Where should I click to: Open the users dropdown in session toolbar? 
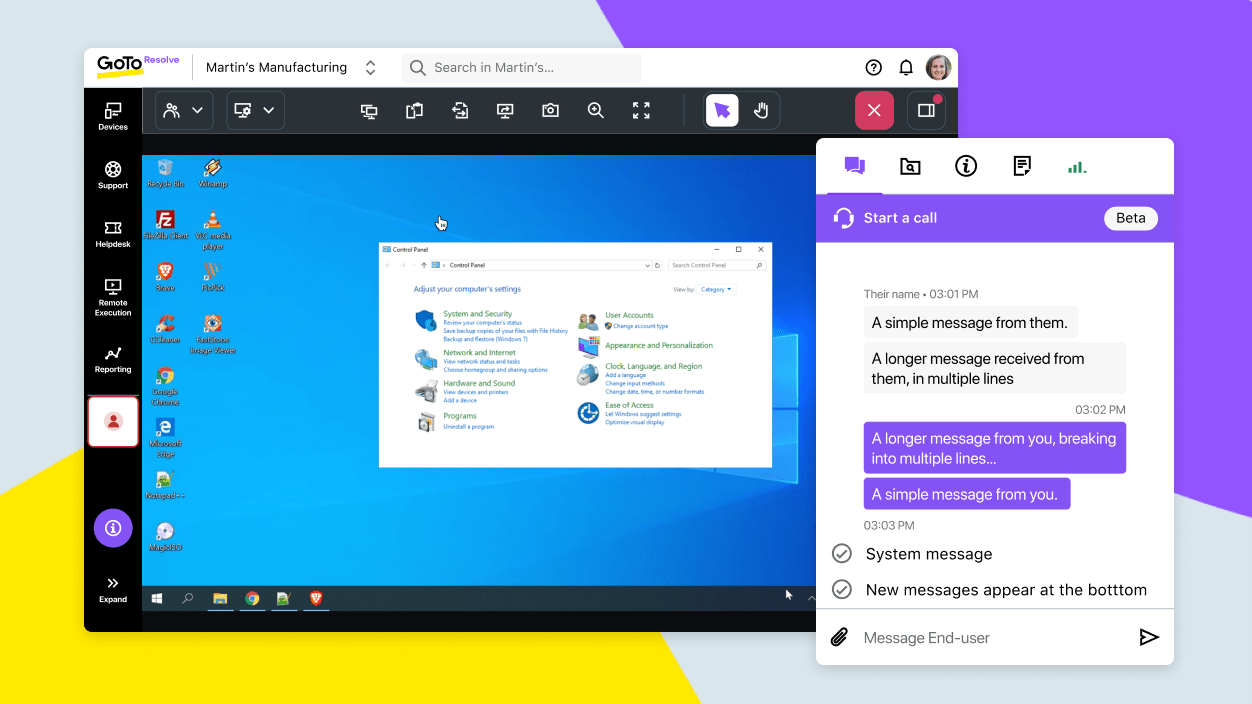184,111
